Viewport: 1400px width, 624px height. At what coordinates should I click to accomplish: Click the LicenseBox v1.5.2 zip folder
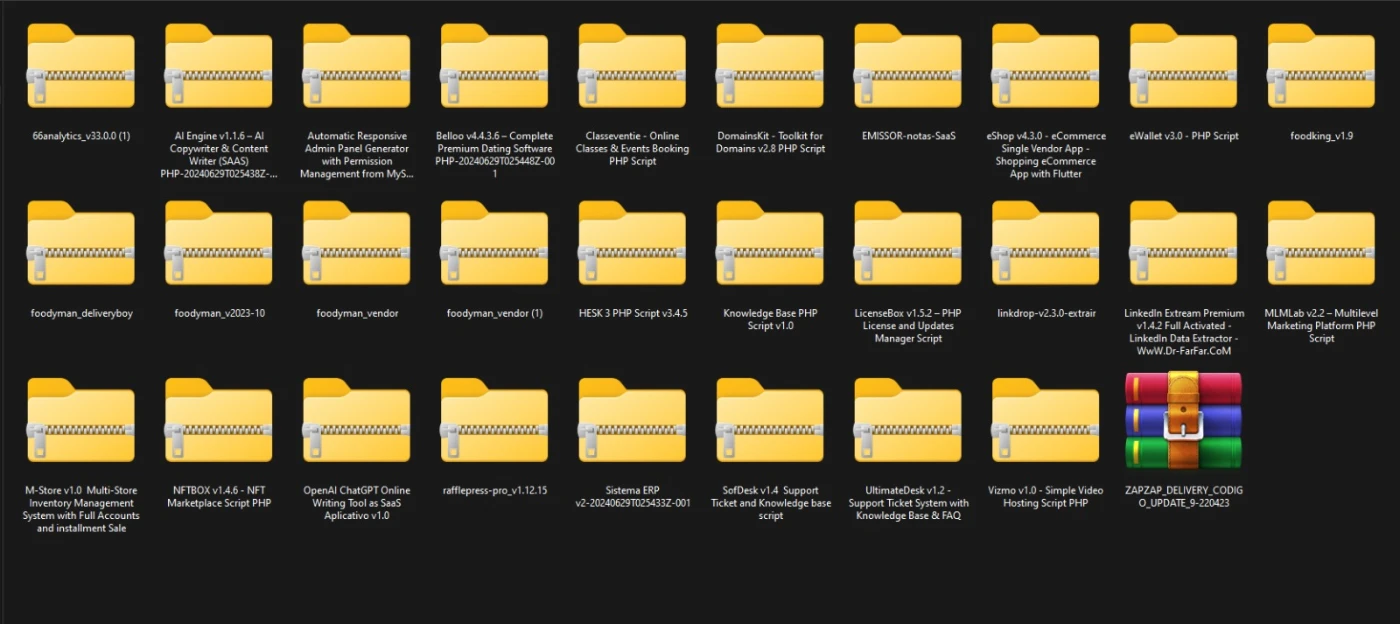(x=908, y=244)
